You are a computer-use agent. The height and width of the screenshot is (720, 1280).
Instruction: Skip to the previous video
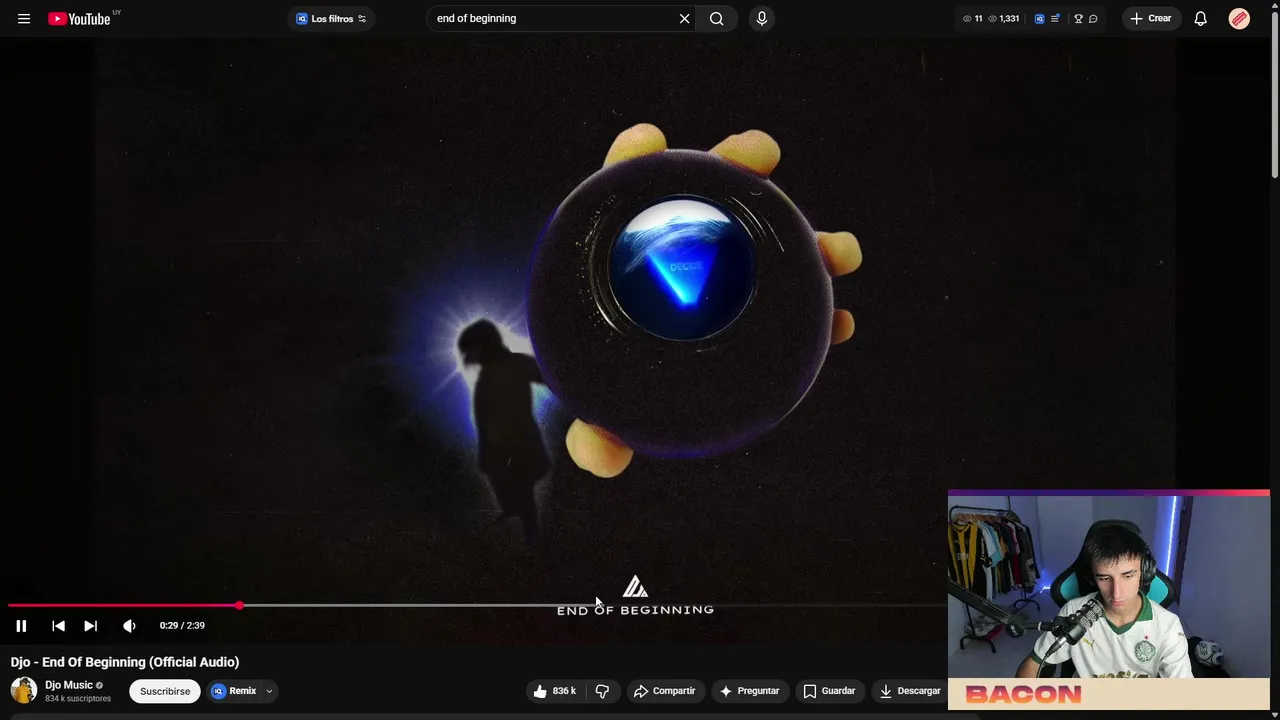click(x=58, y=626)
